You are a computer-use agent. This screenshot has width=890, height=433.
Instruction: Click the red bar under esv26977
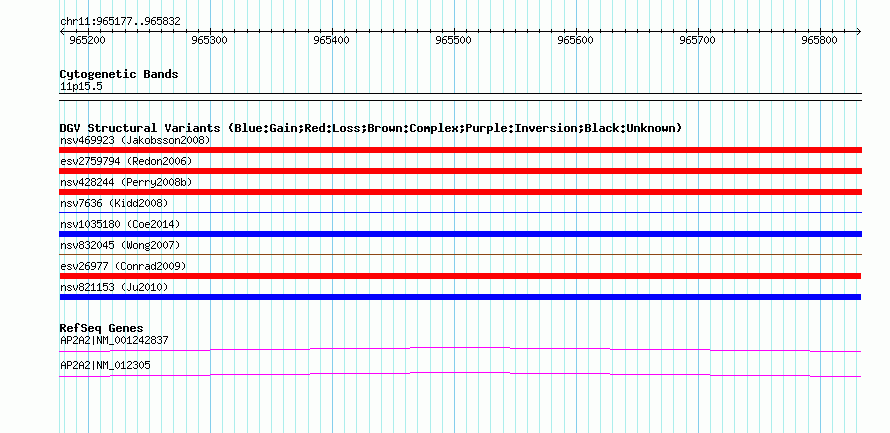click(460, 276)
